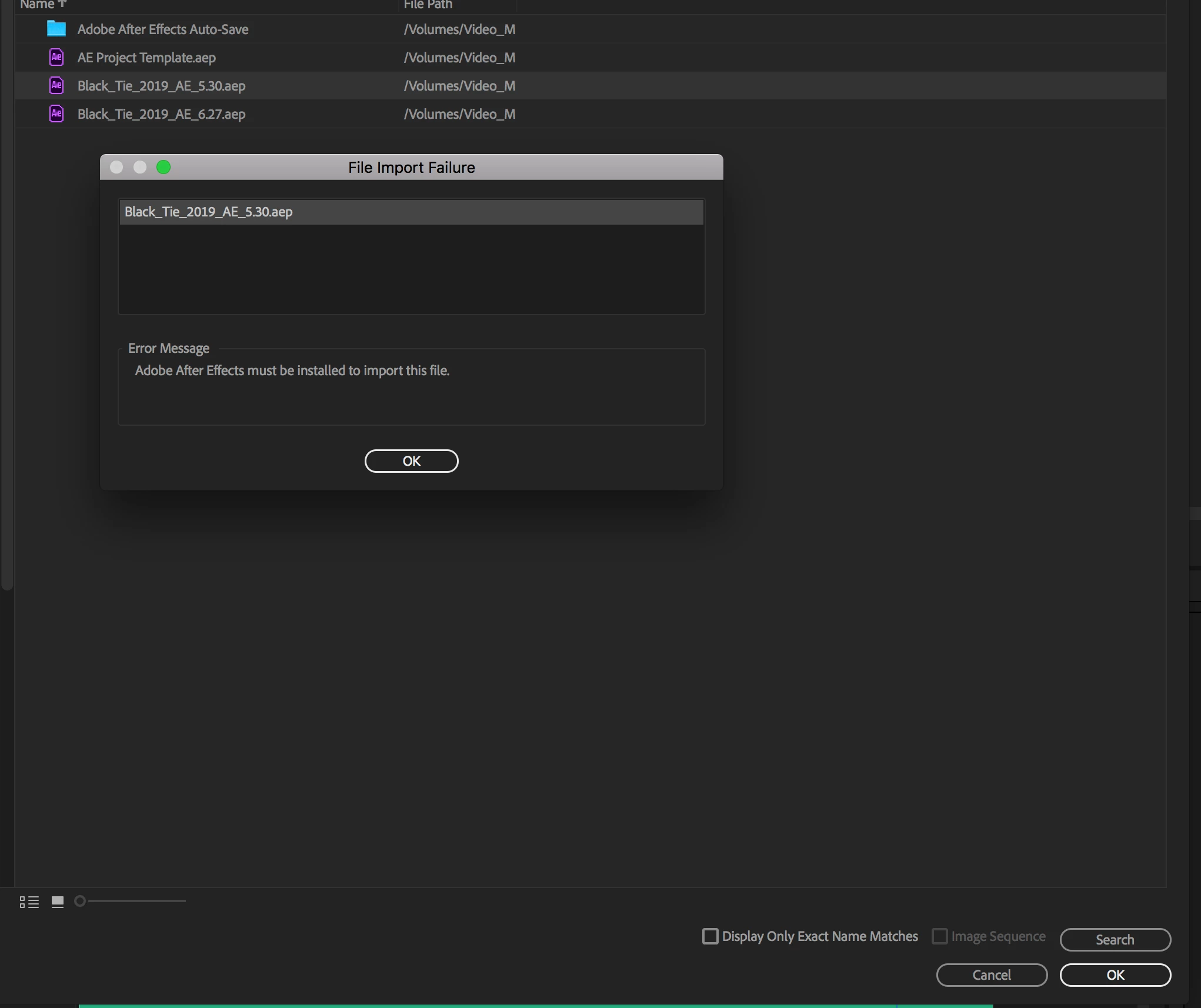
Task: Enable Display Only Exact Name Matches
Action: [x=710, y=936]
